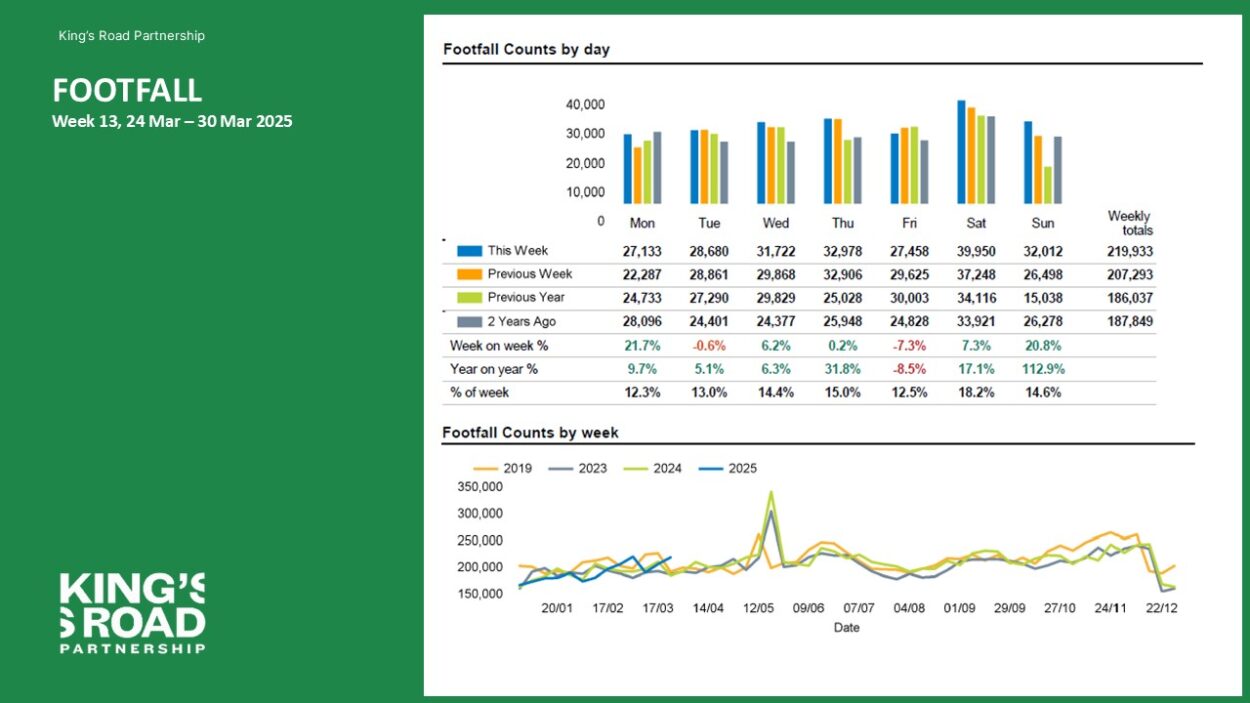The height and width of the screenshot is (703, 1250).
Task: Click the green Previous Year legend swatch
Action: pyautogui.click(x=470, y=297)
